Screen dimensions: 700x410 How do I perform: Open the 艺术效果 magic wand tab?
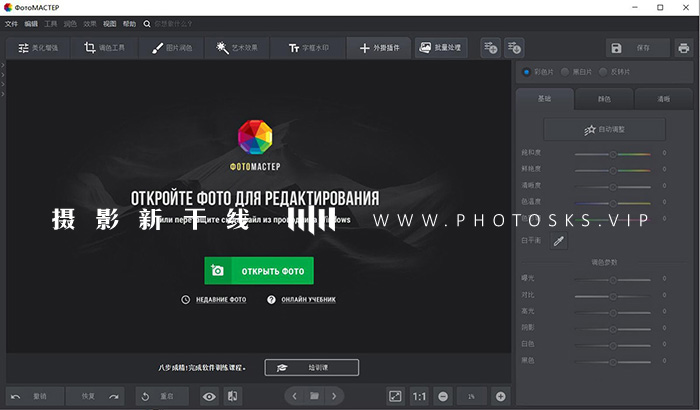coord(237,48)
